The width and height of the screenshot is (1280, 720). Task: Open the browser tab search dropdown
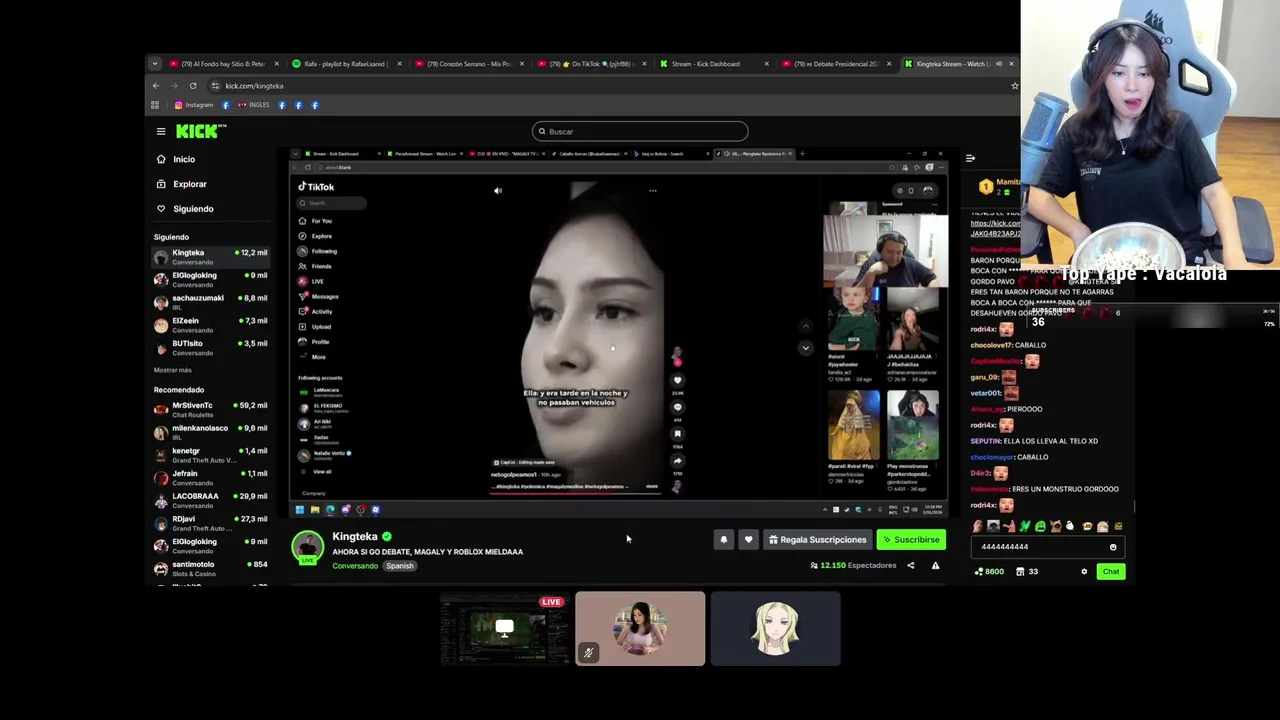pyautogui.click(x=154, y=64)
